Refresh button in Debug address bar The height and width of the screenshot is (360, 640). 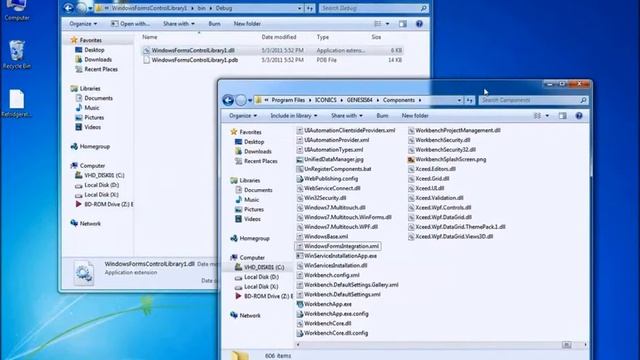coord(310,8)
